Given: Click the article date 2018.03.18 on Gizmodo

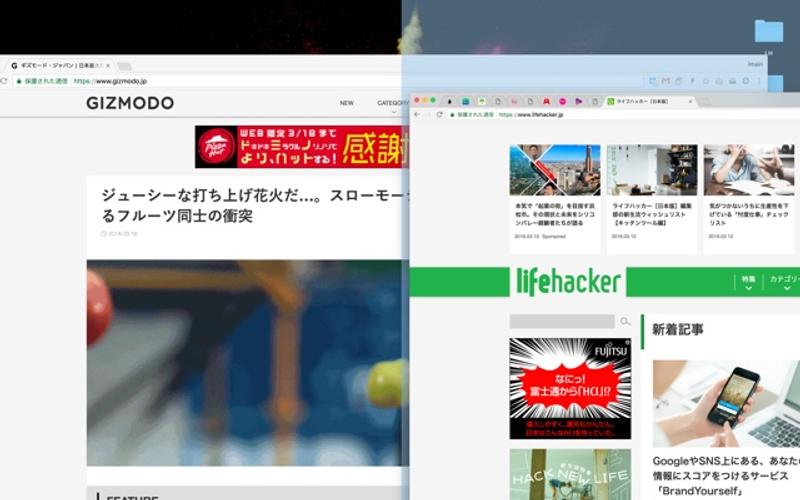Looking at the screenshot, I should [119, 234].
